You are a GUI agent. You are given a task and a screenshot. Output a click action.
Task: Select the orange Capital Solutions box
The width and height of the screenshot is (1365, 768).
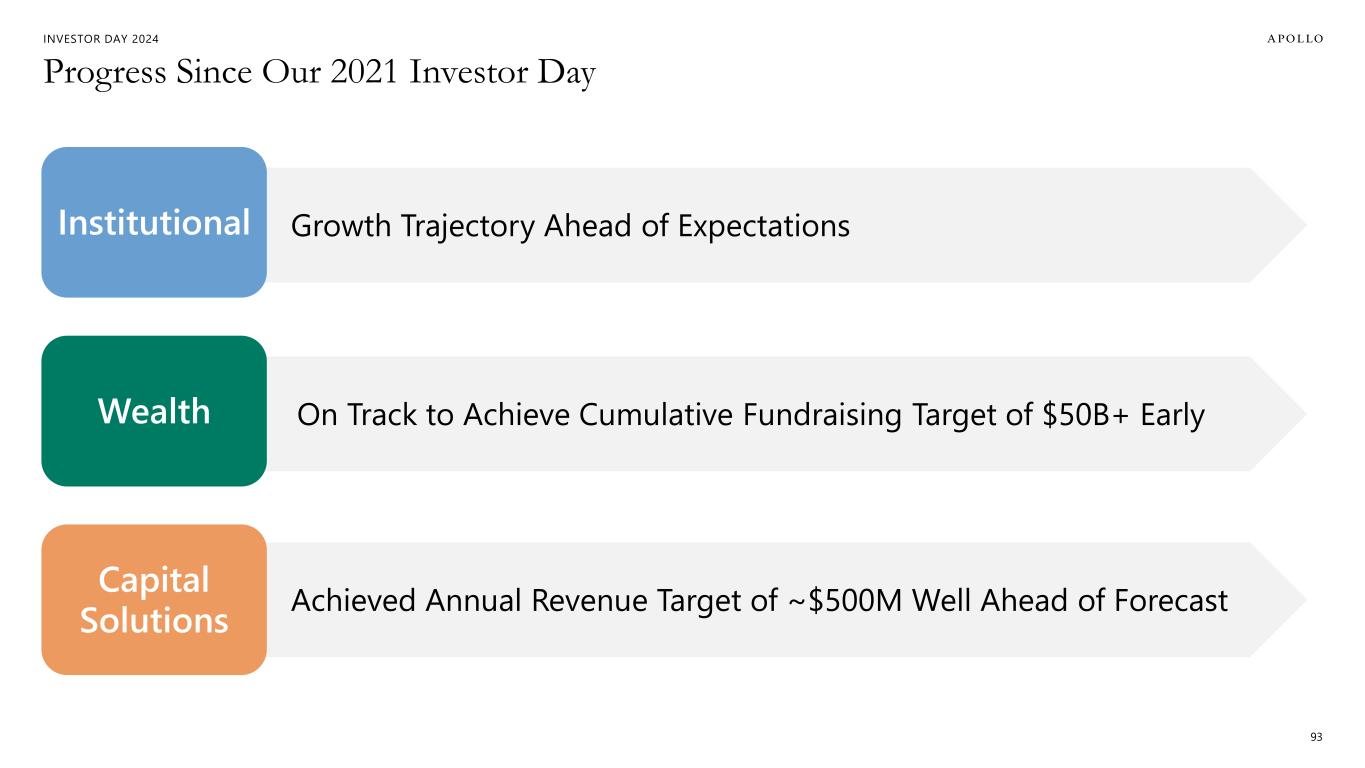pyautogui.click(x=154, y=600)
